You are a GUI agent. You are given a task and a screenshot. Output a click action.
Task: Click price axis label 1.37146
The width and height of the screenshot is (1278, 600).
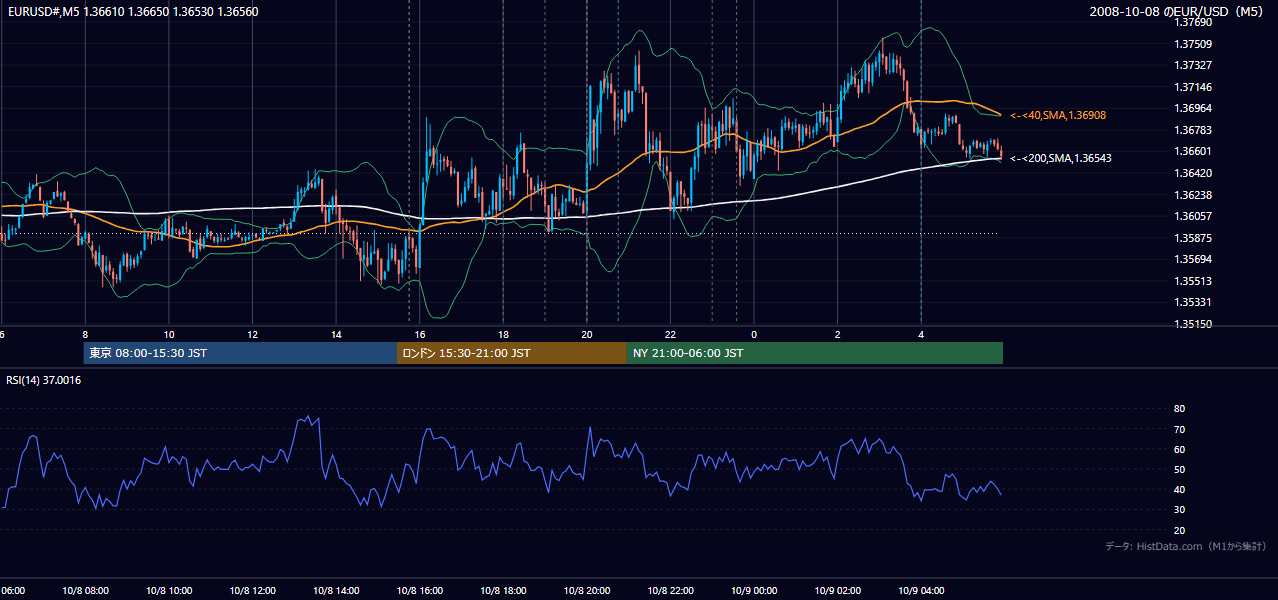pos(1193,87)
